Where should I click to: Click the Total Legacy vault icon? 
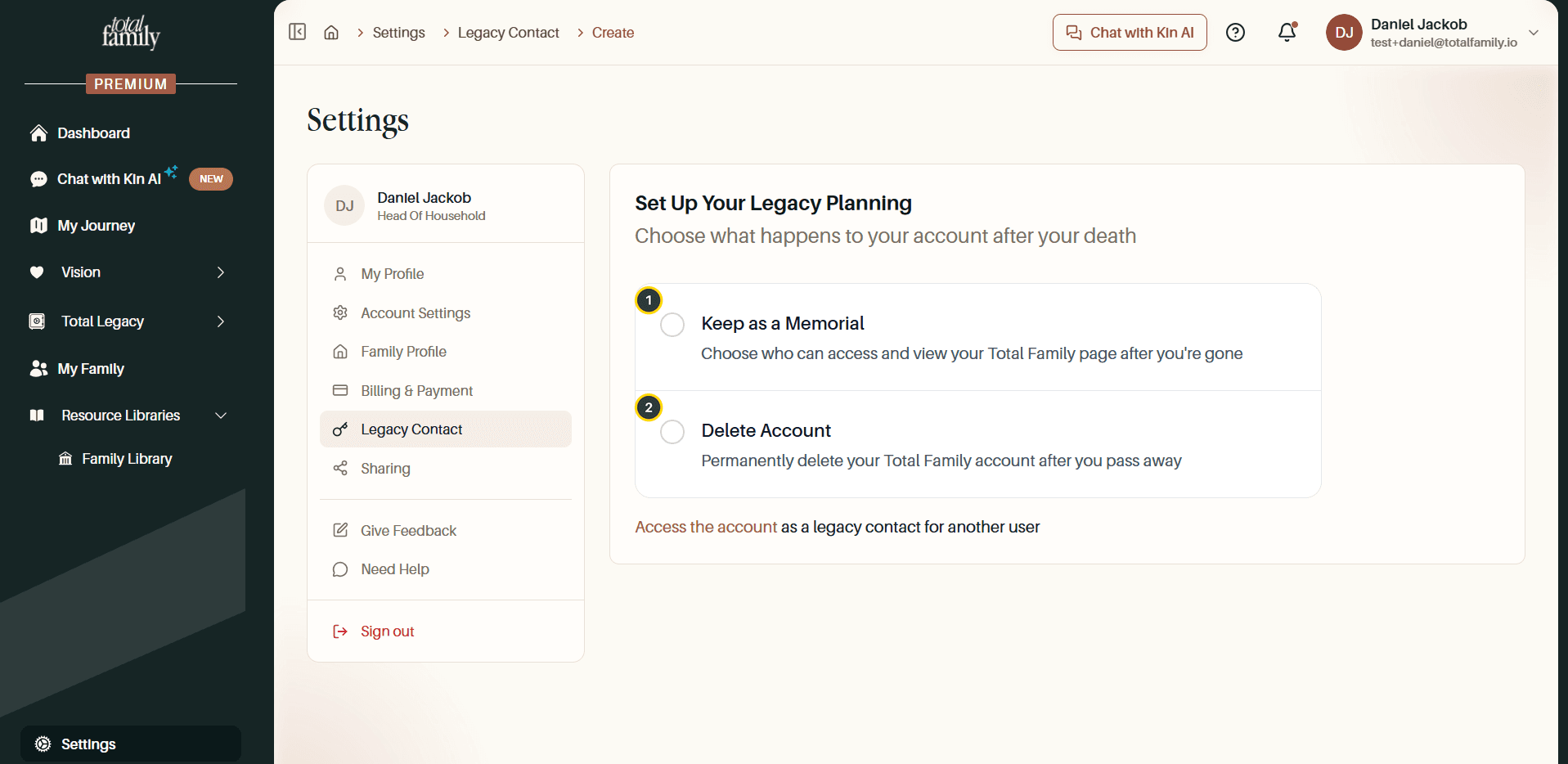[37, 321]
